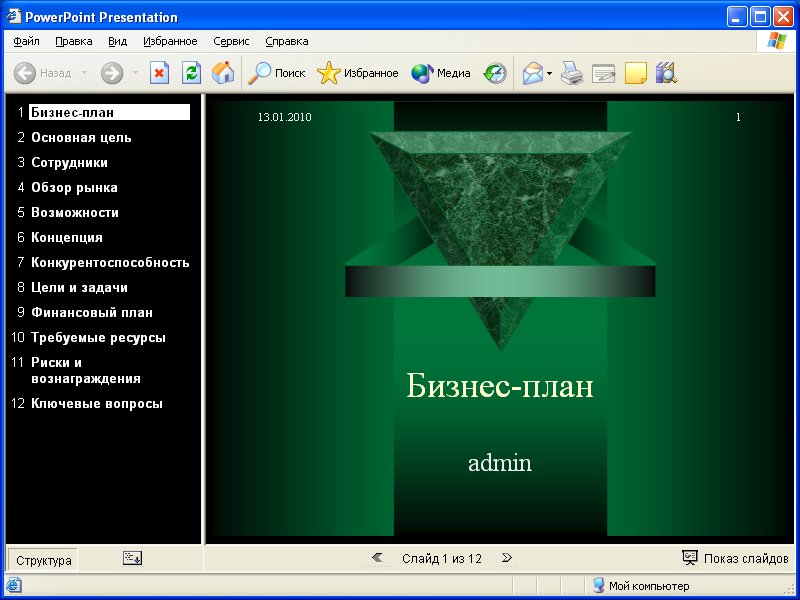Go to slide Финансовый план

tap(92, 312)
